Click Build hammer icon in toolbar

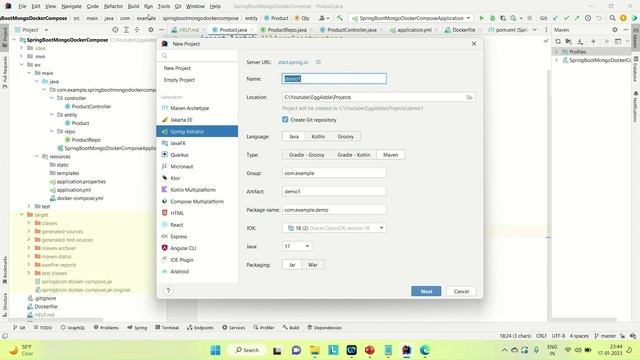coord(340,18)
